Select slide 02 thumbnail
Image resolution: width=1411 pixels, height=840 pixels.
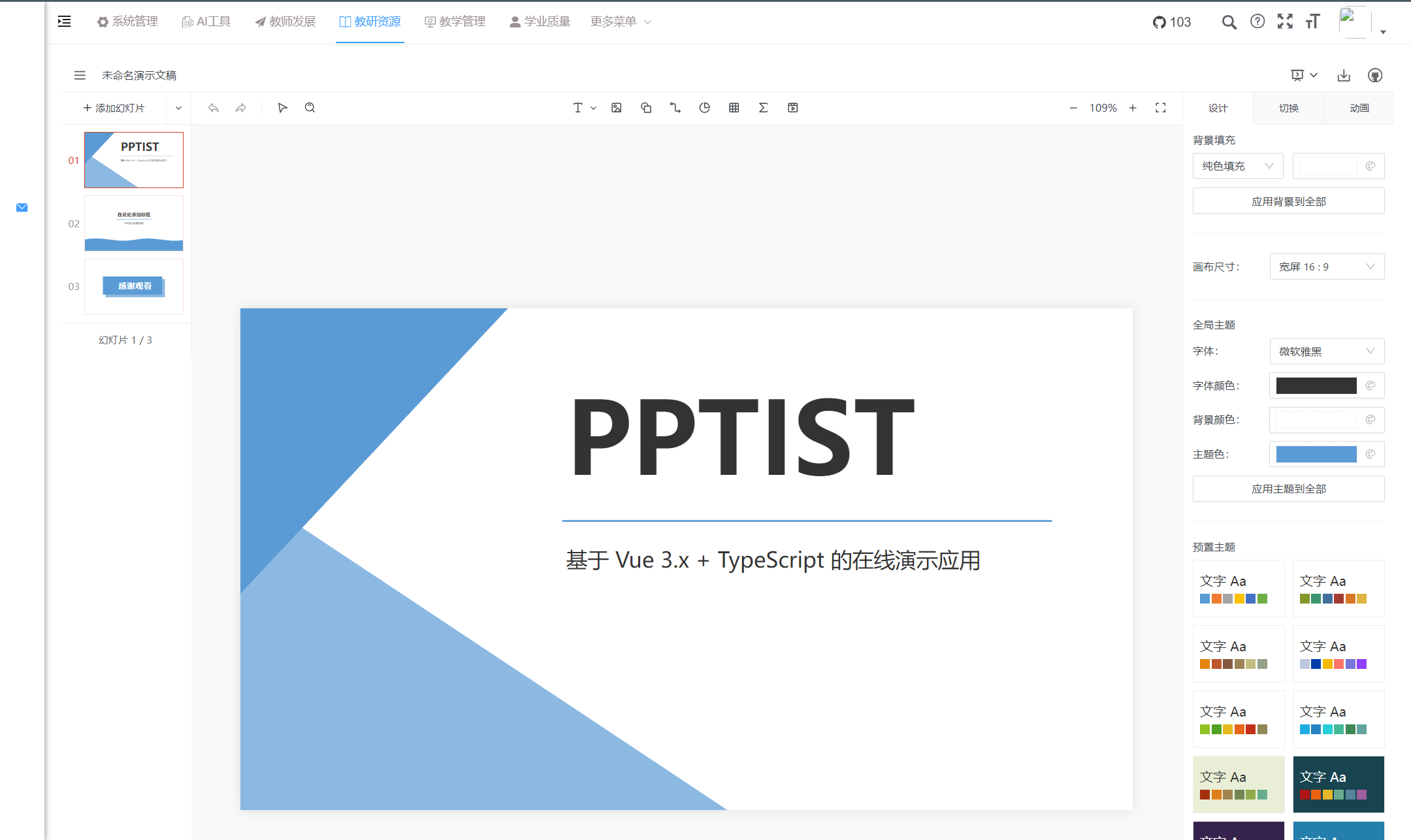pyautogui.click(x=134, y=223)
